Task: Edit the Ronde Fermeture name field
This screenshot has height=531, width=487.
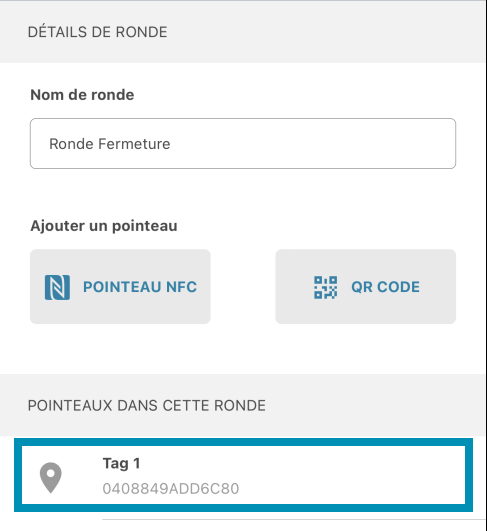Action: [243, 144]
